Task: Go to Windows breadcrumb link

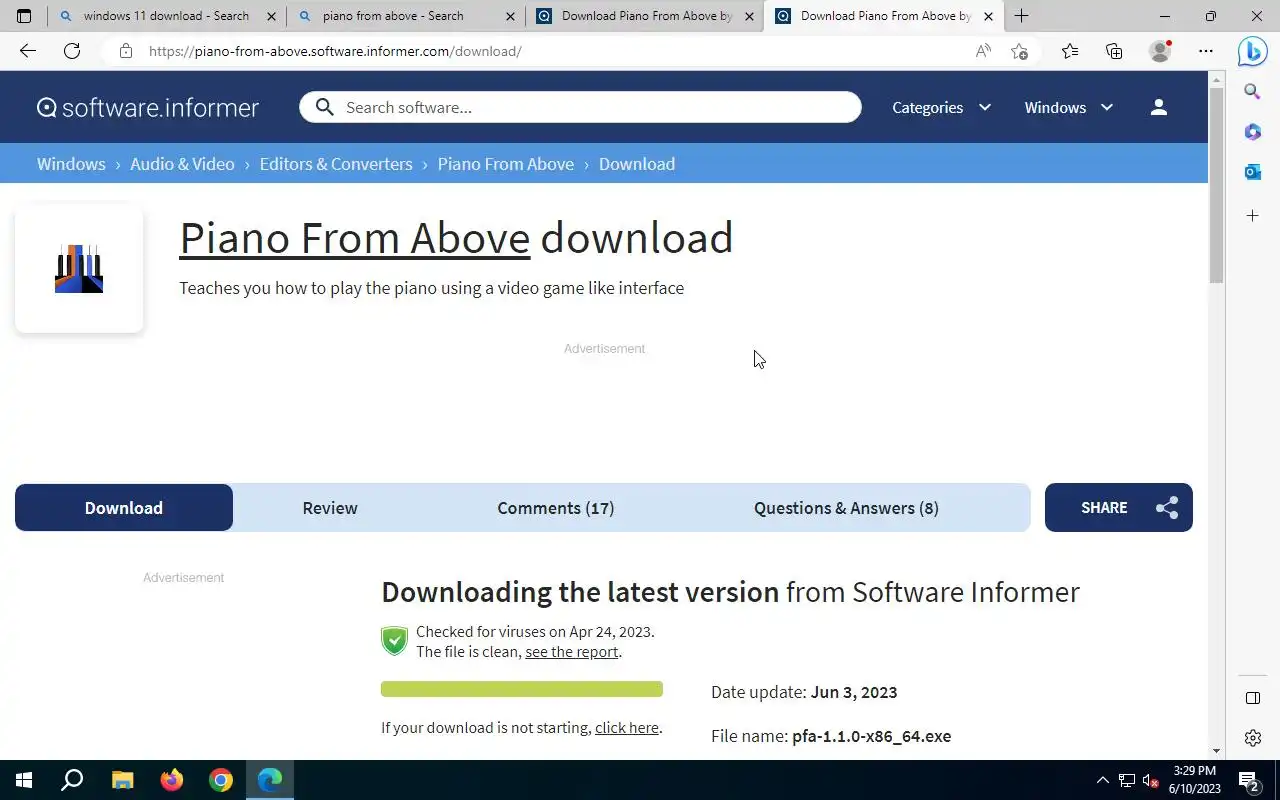Action: coord(71,164)
